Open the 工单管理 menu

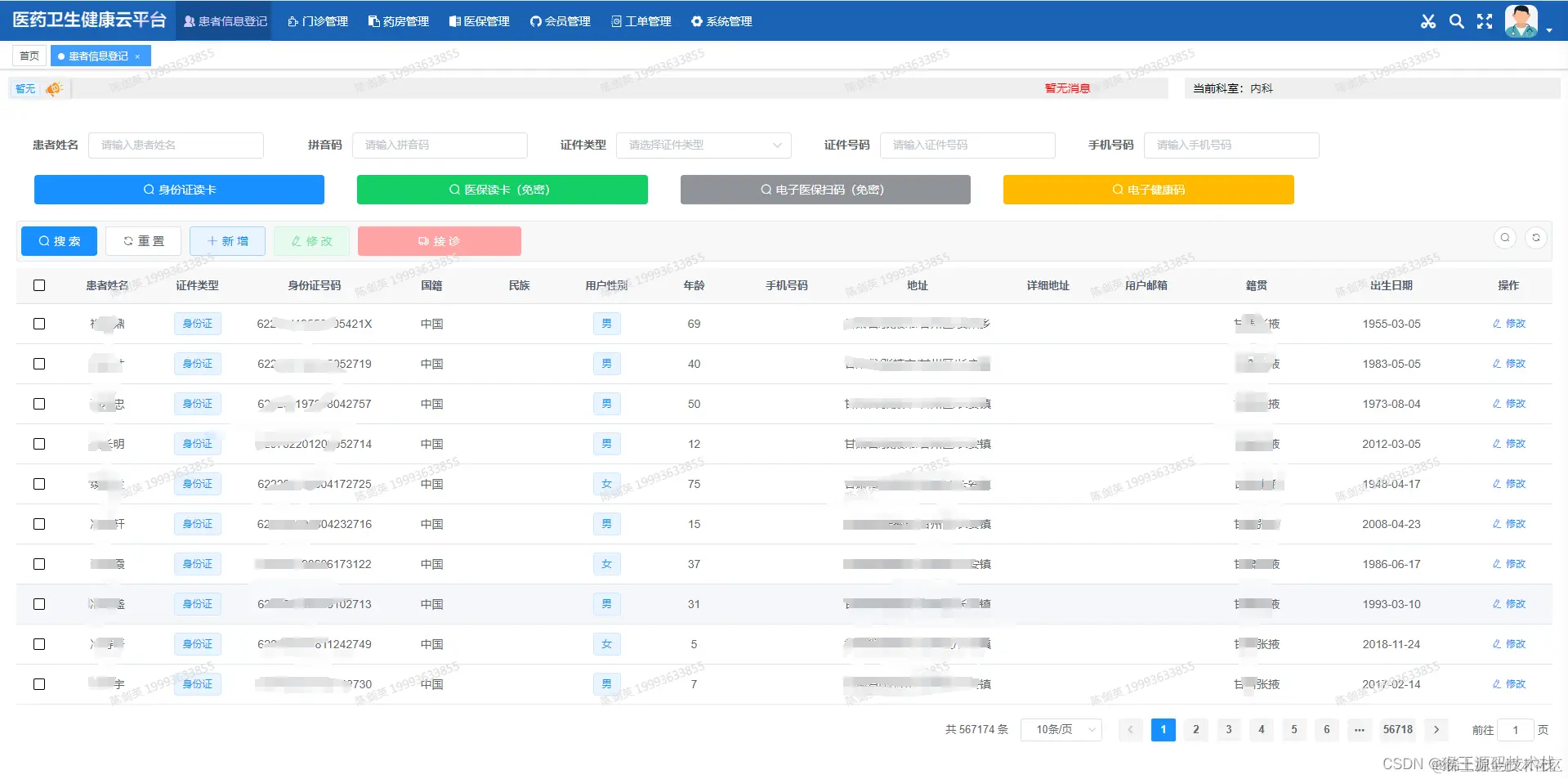click(x=641, y=21)
